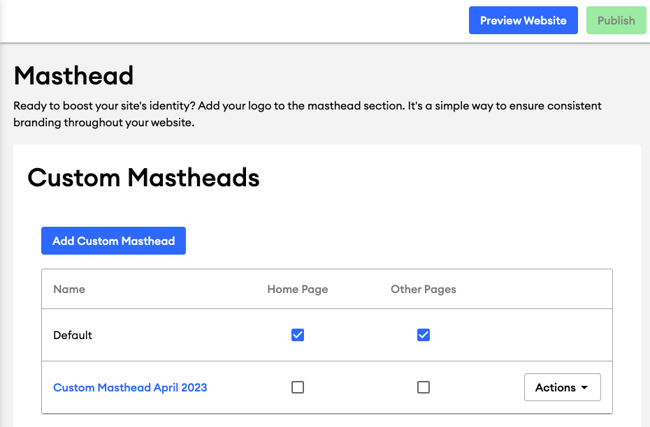Uncheck Default masthead Other Pages checkbox
This screenshot has height=427, width=650.
tap(423, 335)
